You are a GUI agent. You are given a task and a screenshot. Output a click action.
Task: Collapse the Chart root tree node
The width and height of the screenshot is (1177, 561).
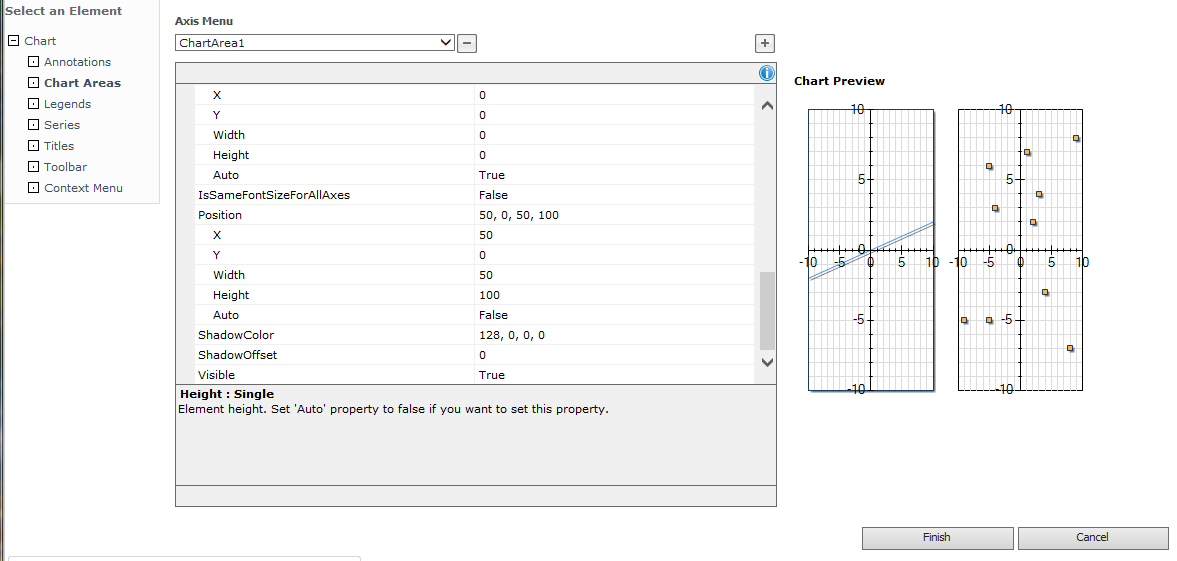[x=13, y=41]
